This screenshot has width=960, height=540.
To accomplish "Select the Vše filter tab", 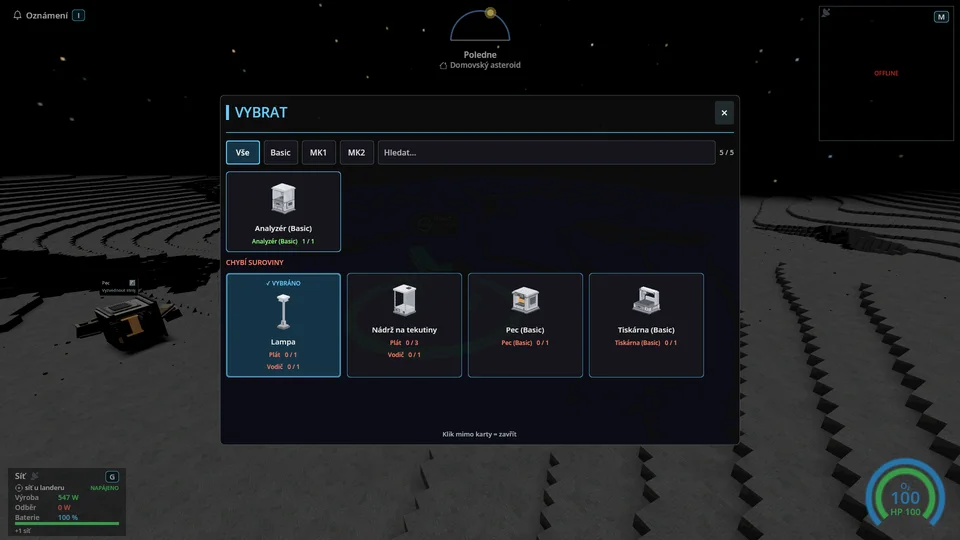I will pos(242,152).
